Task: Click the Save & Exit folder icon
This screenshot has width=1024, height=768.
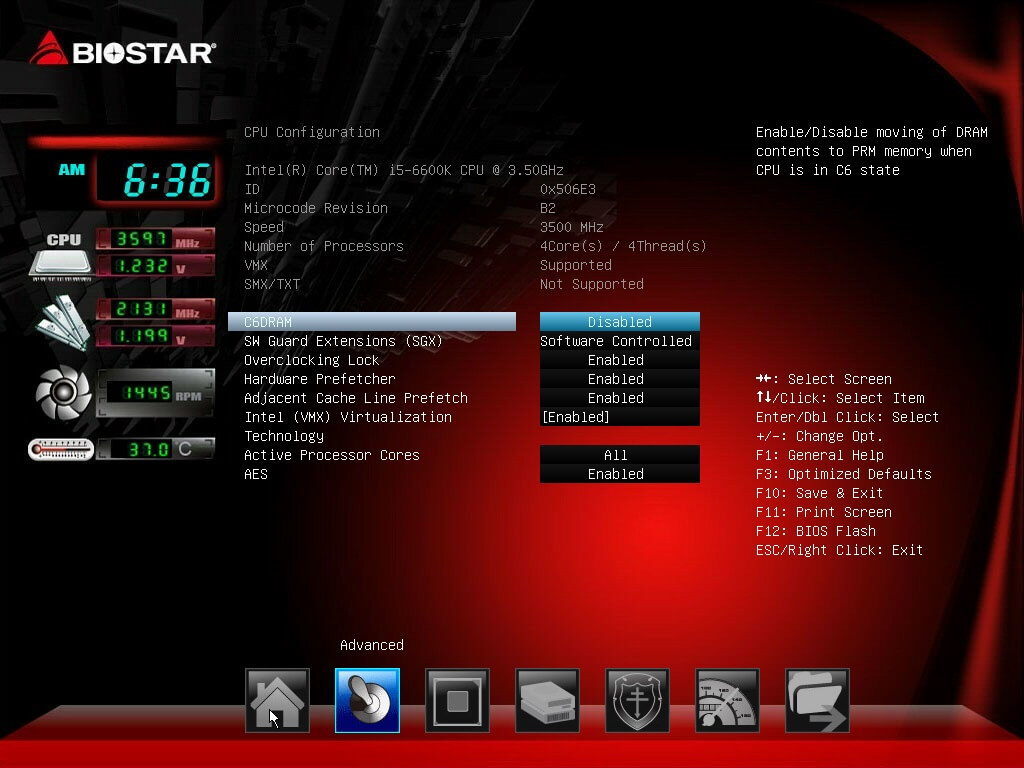Action: pos(817,700)
